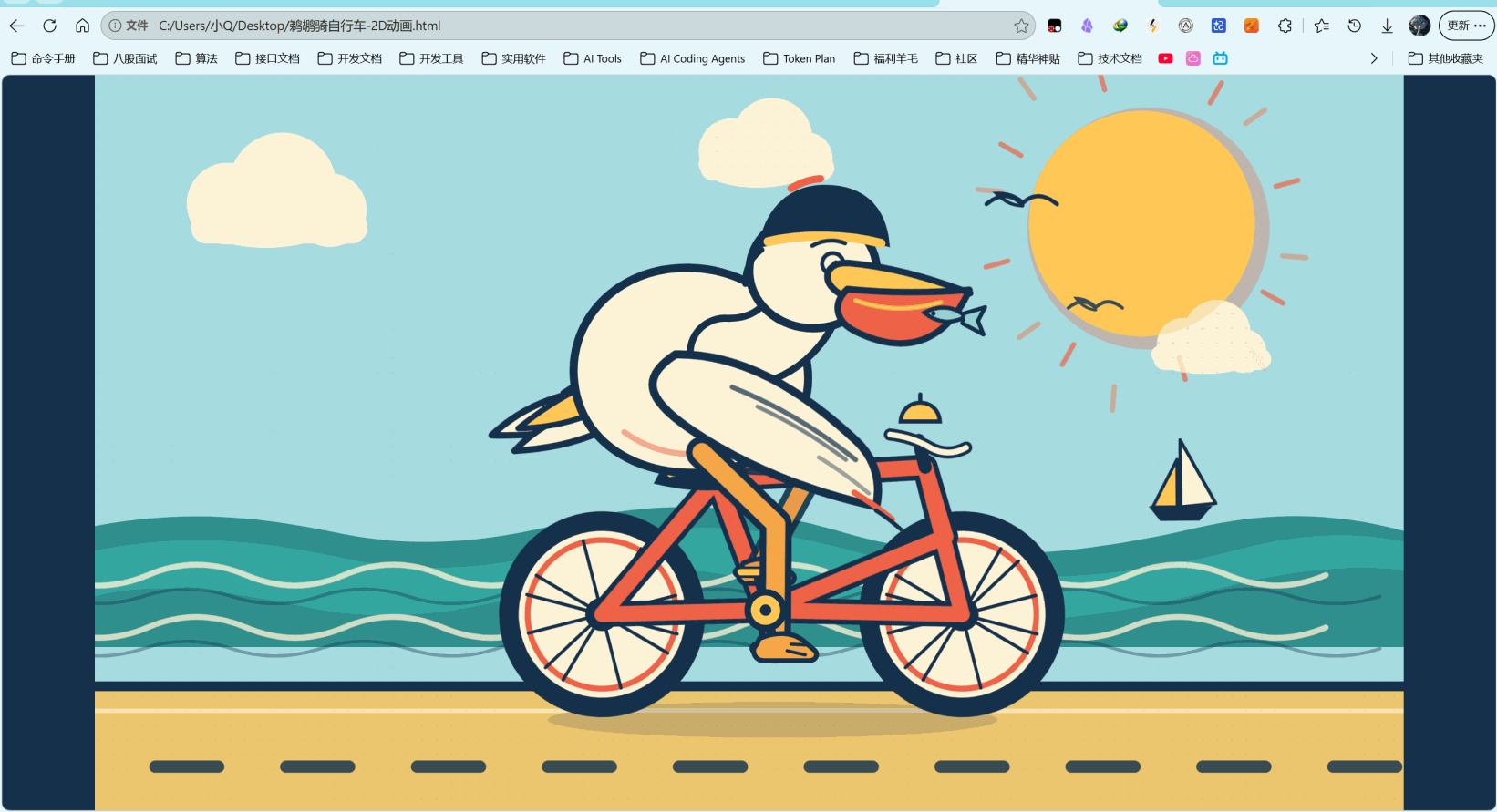Click the lightning bolt extension icon
1497x812 pixels.
pyautogui.click(x=1152, y=26)
